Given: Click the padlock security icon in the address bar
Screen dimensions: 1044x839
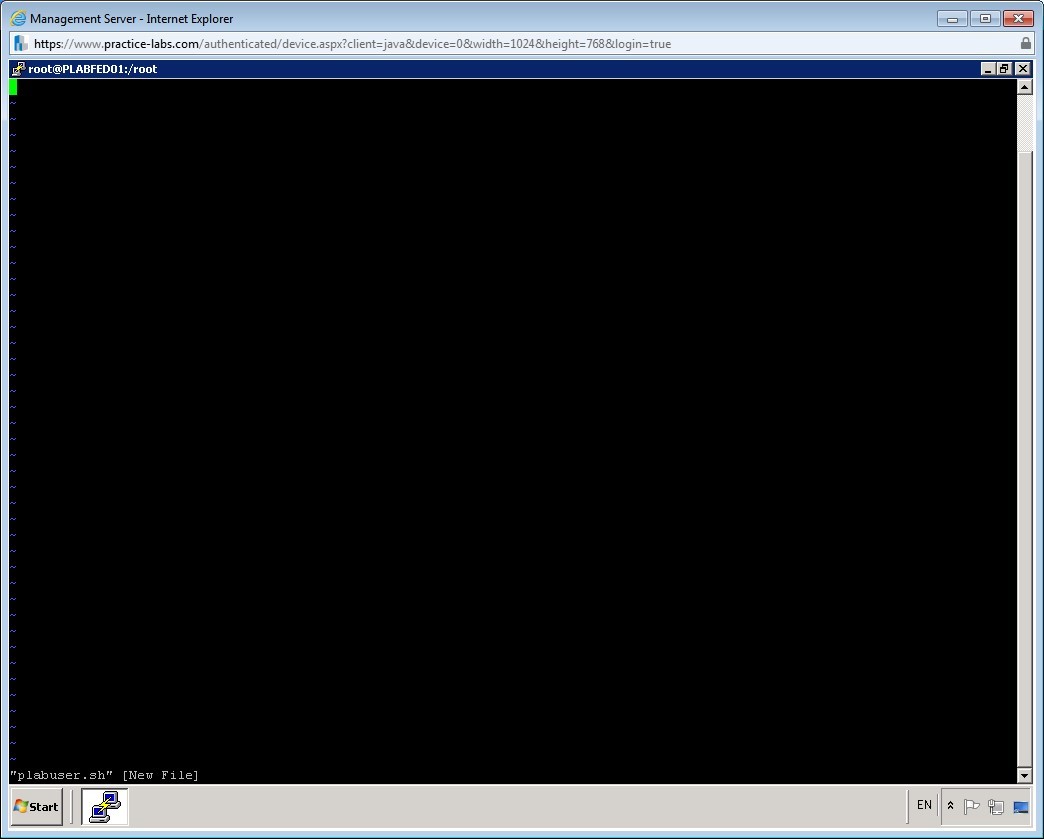Looking at the screenshot, I should coord(1026,43).
